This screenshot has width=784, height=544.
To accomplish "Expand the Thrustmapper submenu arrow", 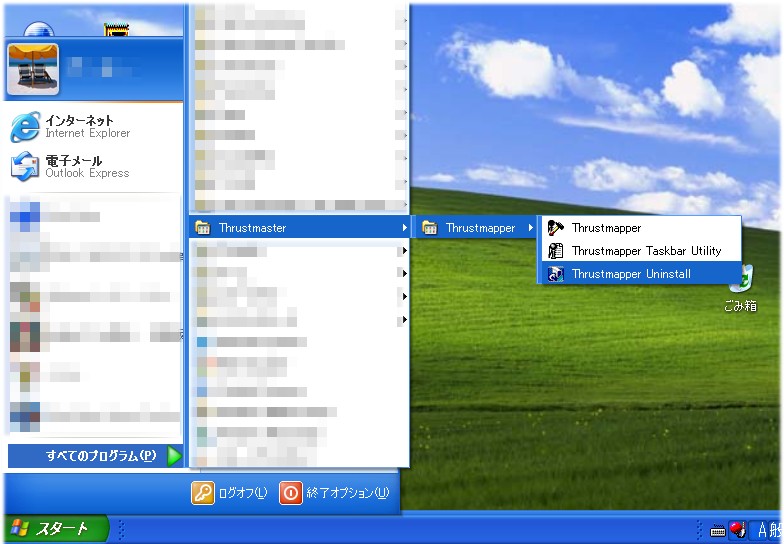I will point(530,228).
